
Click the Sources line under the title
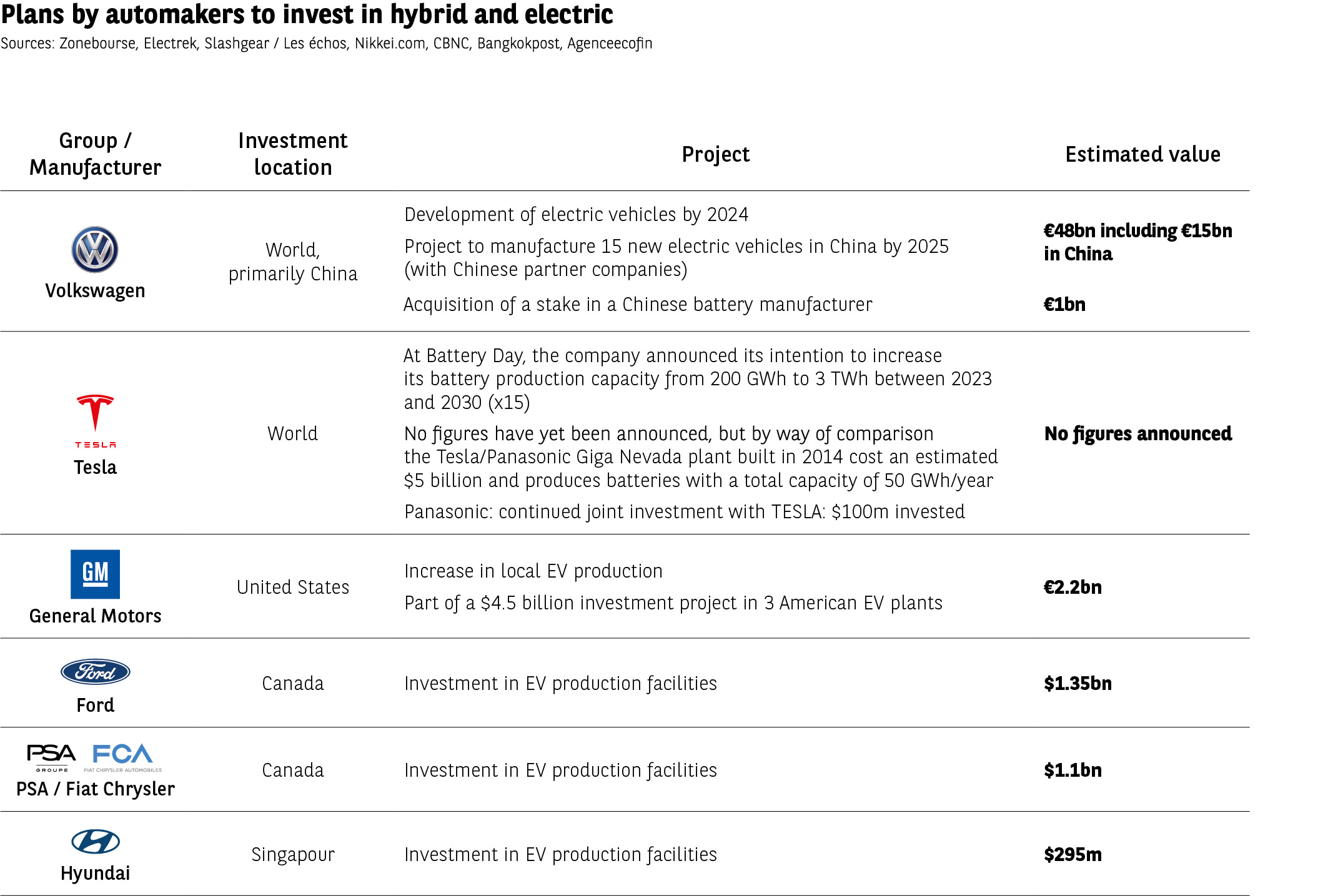[326, 43]
